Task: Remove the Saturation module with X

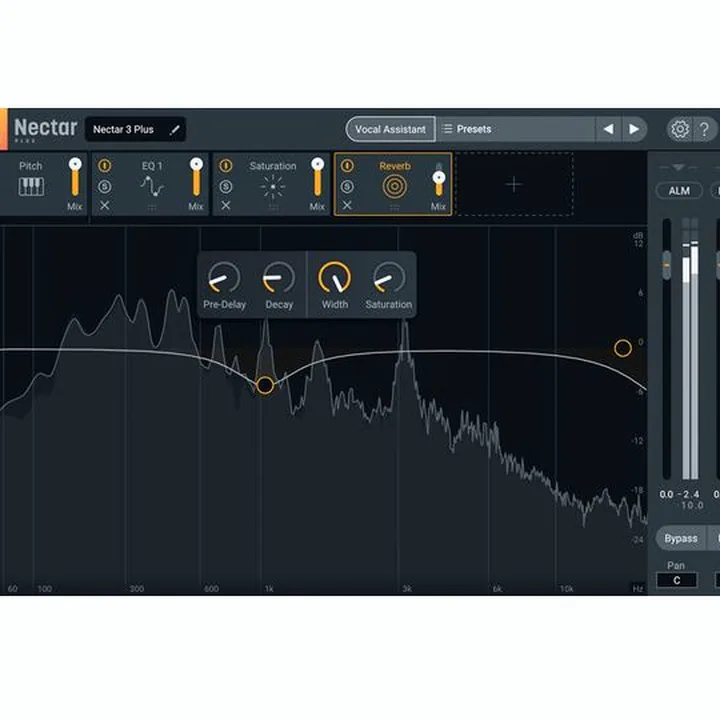Action: [x=225, y=205]
